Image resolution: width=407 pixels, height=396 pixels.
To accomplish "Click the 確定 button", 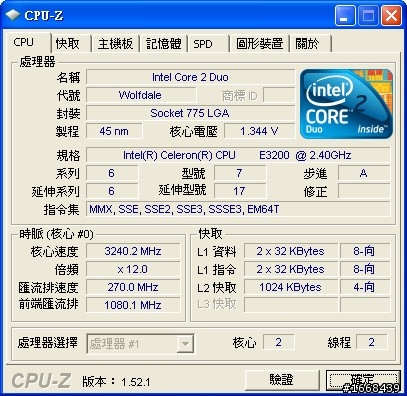I will (x=363, y=380).
